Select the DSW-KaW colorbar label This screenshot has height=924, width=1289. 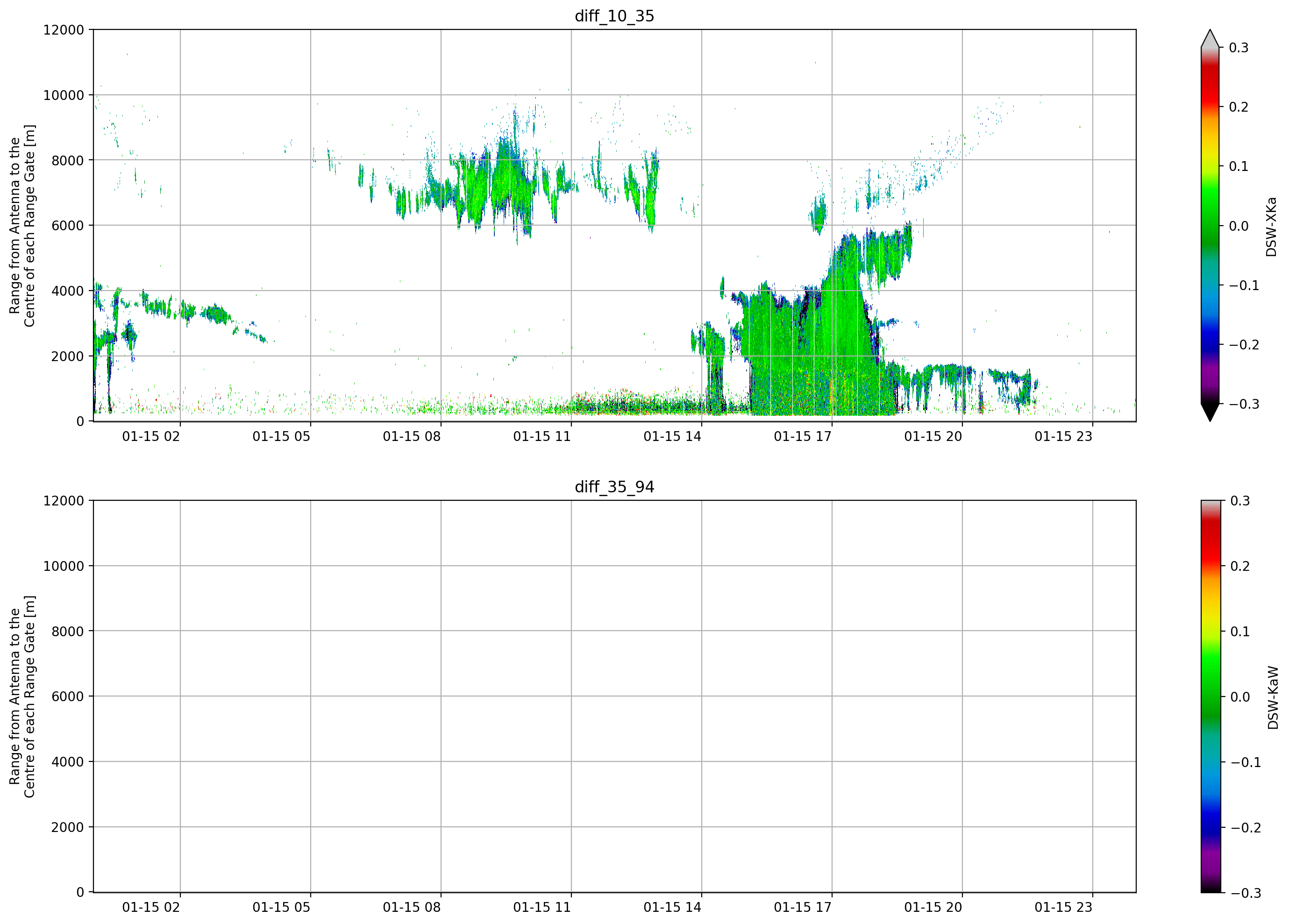point(1273,698)
